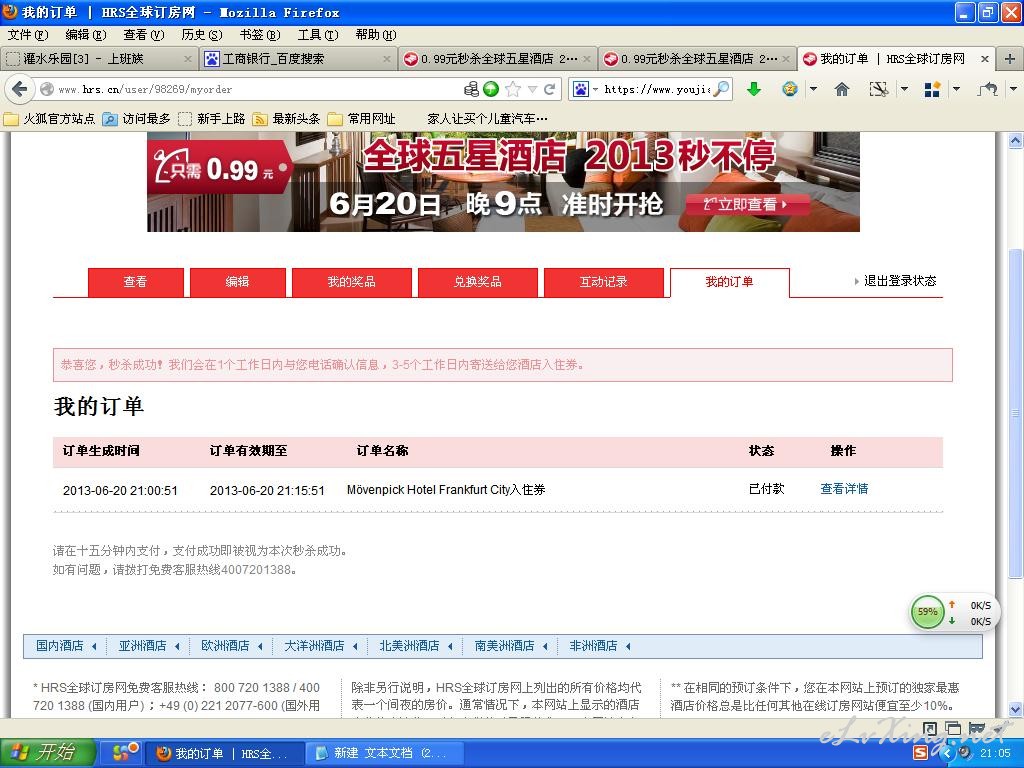Select the 我的奖品 page tab
The image size is (1024, 768).
click(x=351, y=282)
